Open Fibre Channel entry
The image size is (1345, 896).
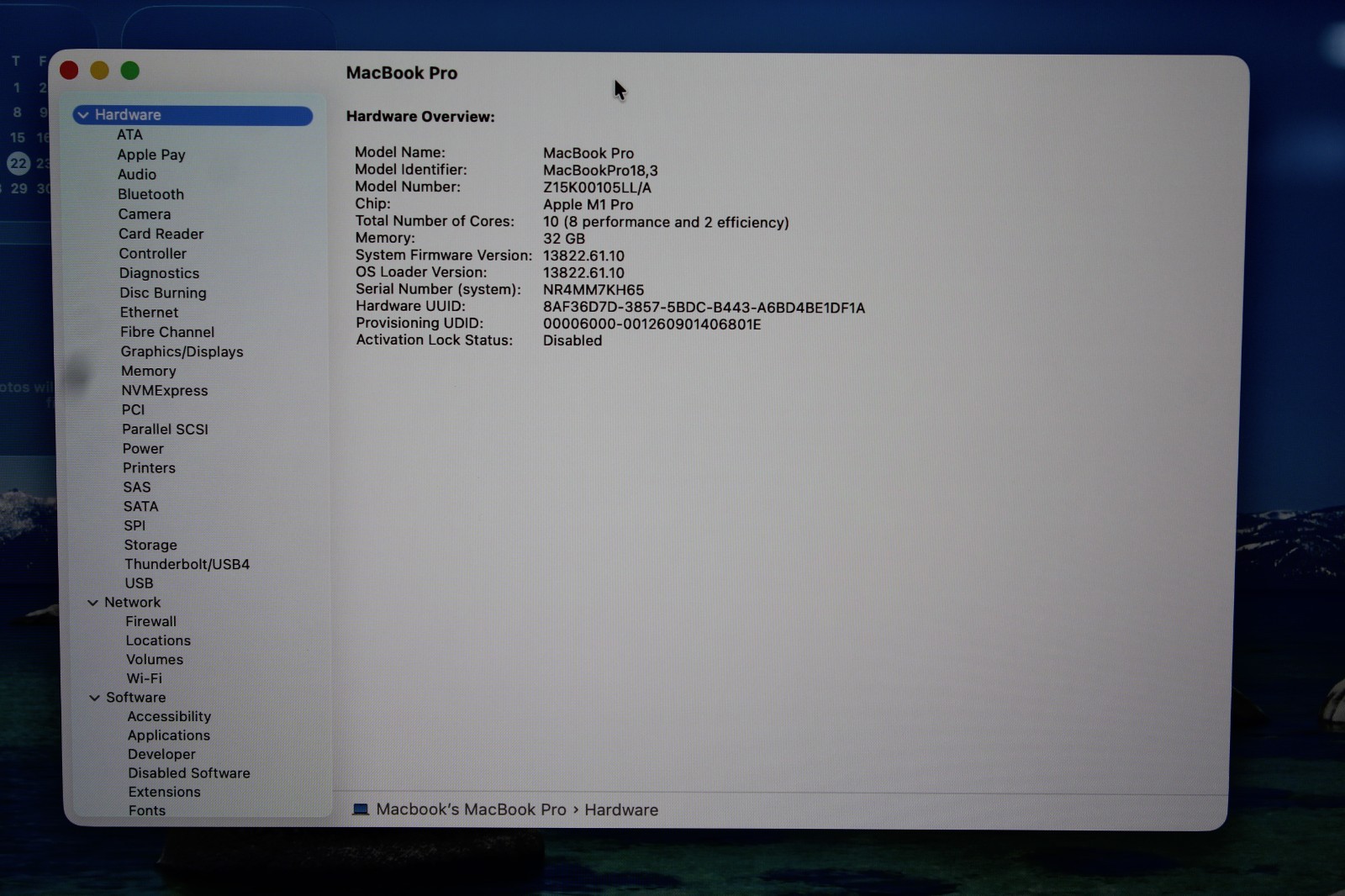pos(167,332)
